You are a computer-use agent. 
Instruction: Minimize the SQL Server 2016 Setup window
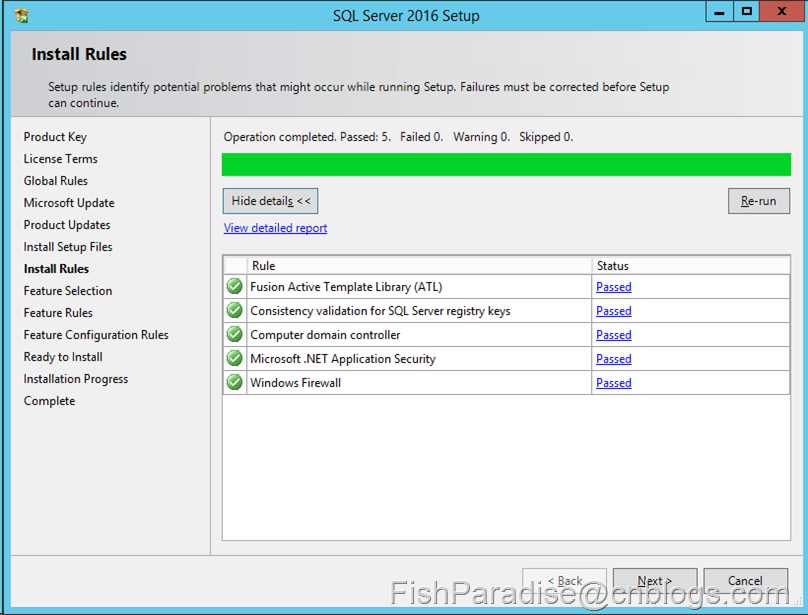click(x=719, y=11)
